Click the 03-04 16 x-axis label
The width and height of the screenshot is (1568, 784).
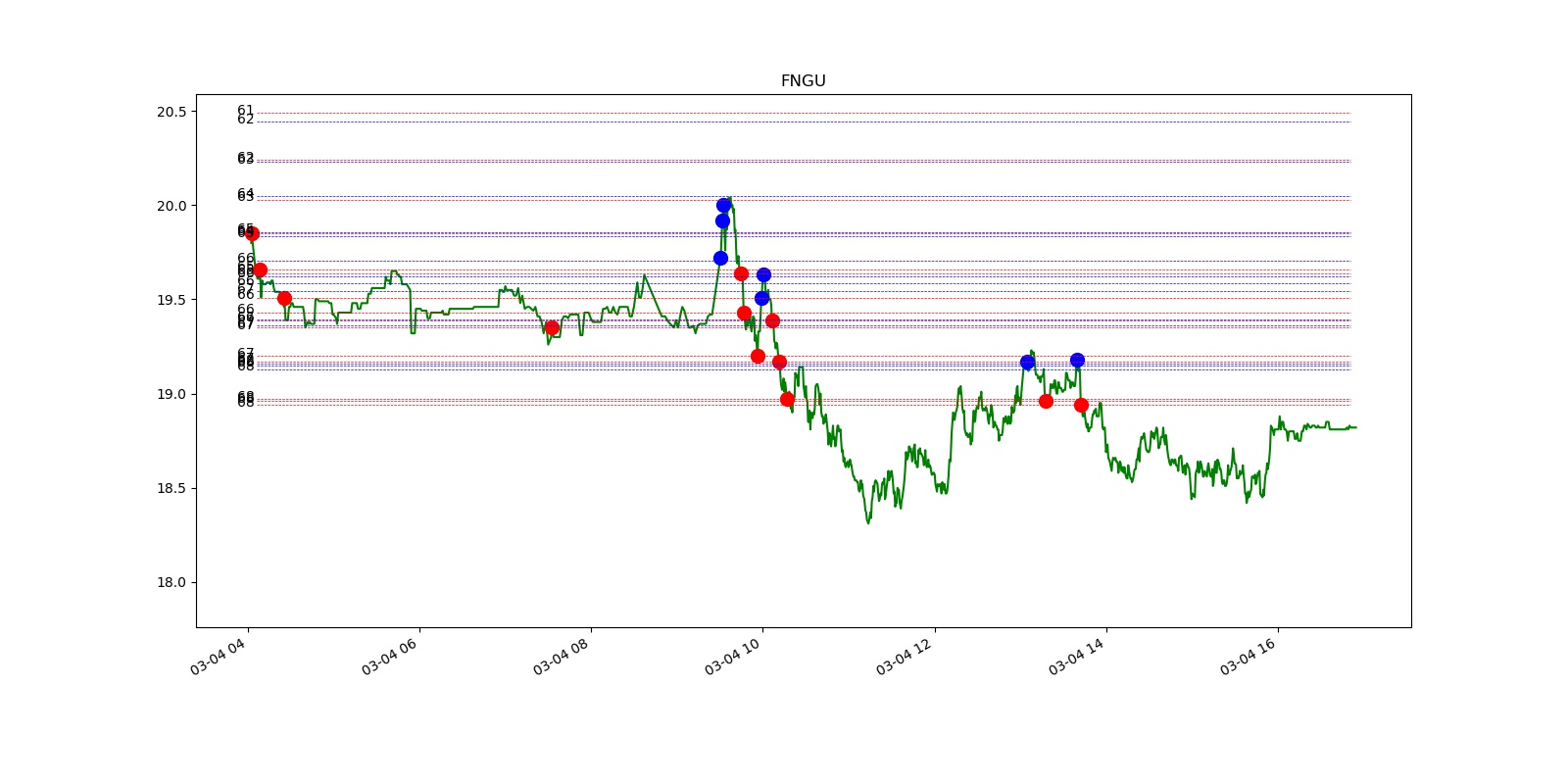1249,655
